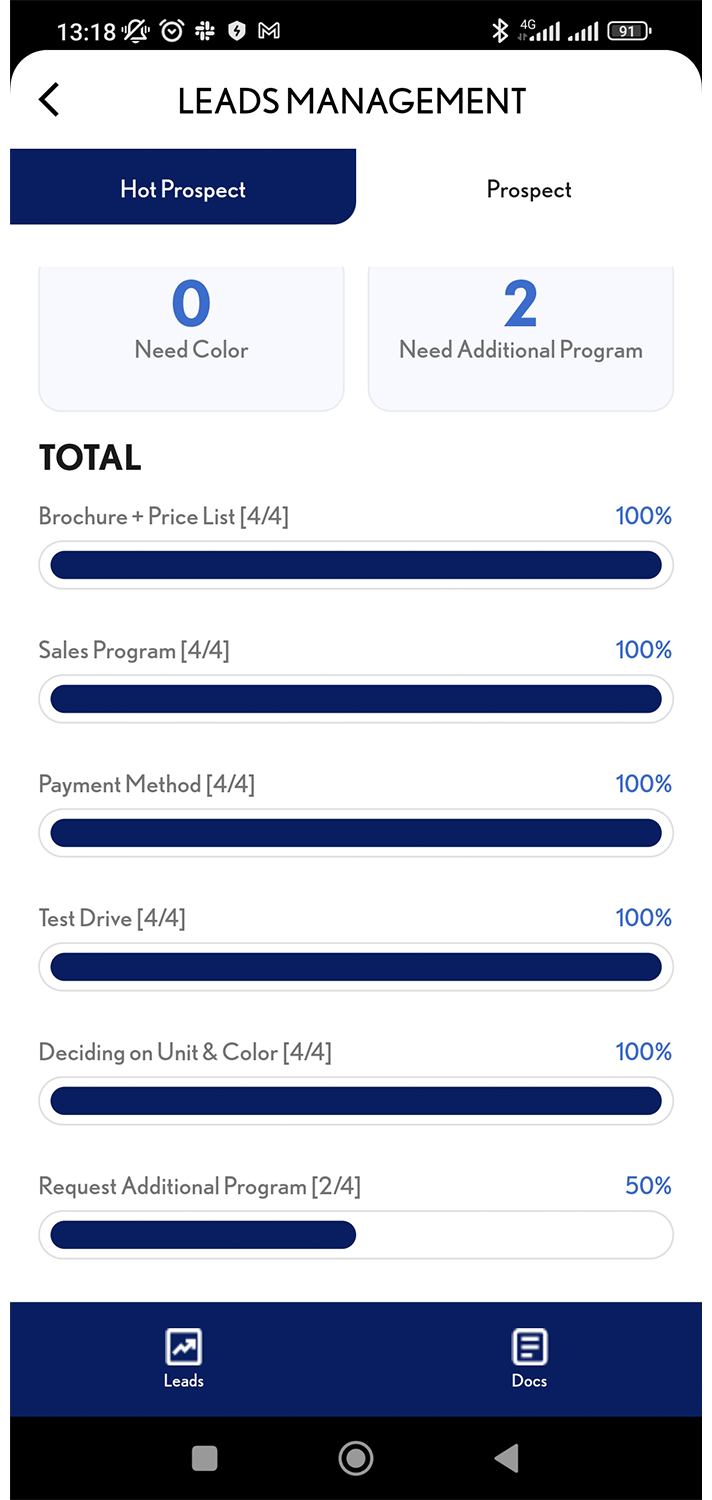Open the Need Color card
Screen dimensions: 712x1500
tap(191, 338)
